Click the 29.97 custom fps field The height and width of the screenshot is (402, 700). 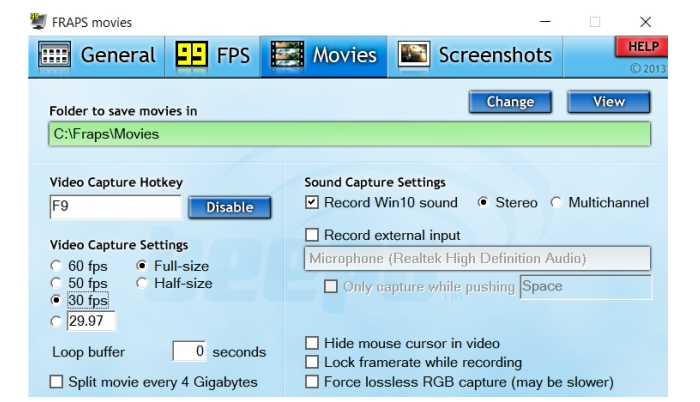(91, 321)
